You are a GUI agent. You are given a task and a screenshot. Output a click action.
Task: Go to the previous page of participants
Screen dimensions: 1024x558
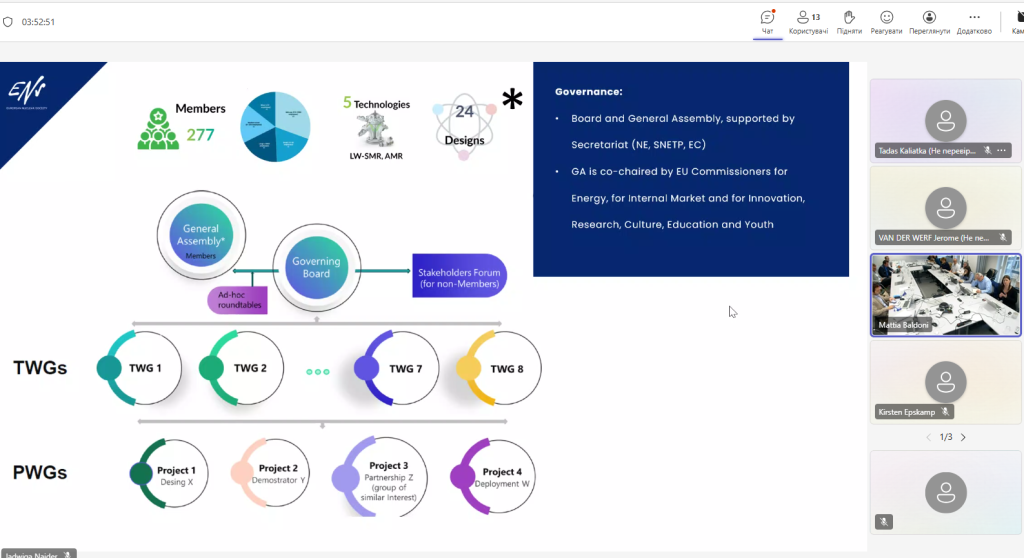click(927, 437)
